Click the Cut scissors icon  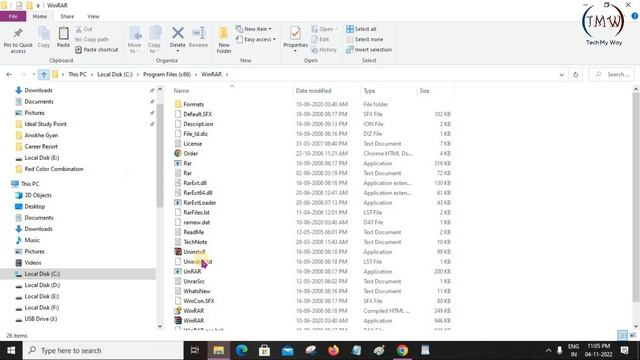[79, 29]
